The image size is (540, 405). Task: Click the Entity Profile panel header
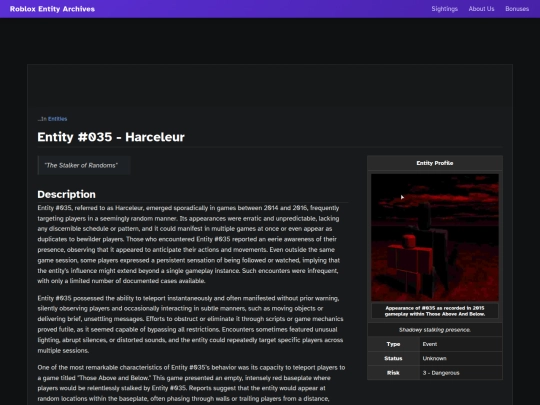coord(435,163)
